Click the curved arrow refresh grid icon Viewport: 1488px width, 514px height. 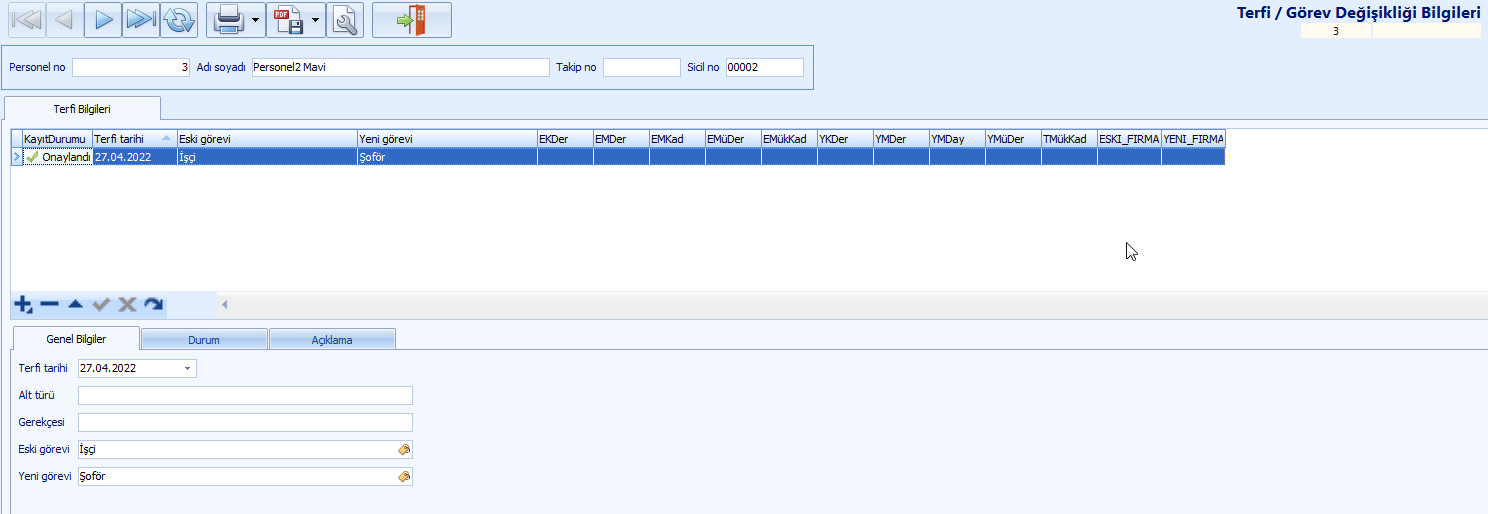153,304
